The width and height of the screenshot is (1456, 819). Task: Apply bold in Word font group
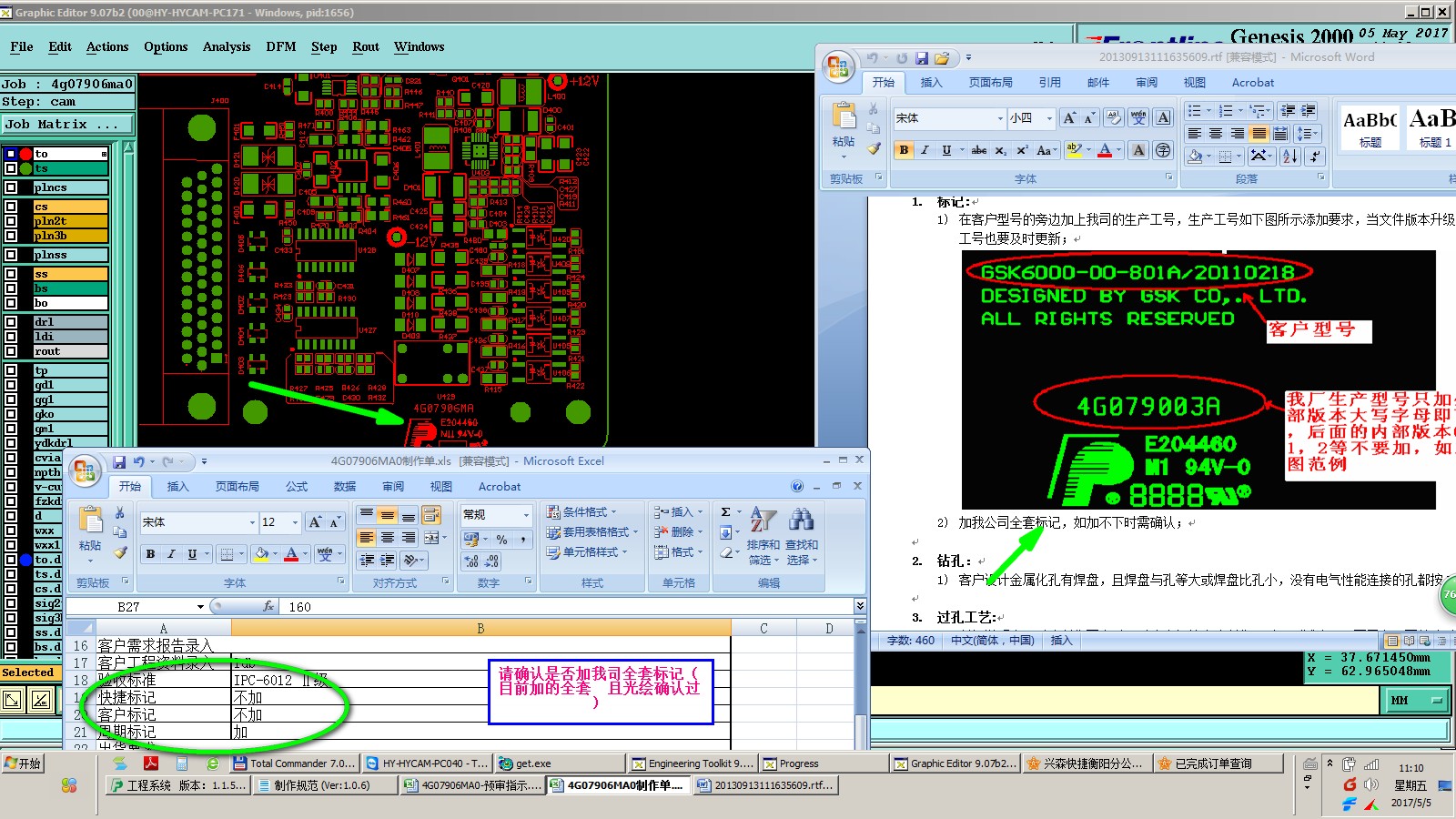[904, 150]
